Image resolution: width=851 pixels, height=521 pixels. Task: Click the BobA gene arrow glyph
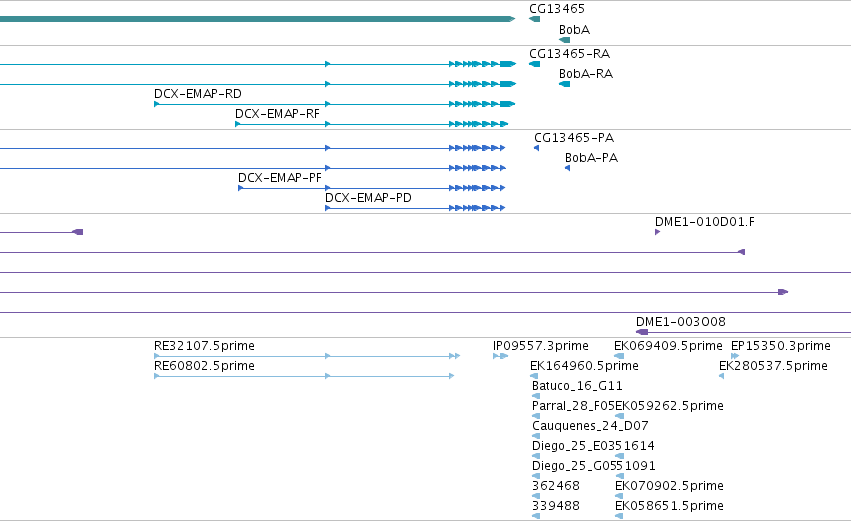click(x=564, y=40)
